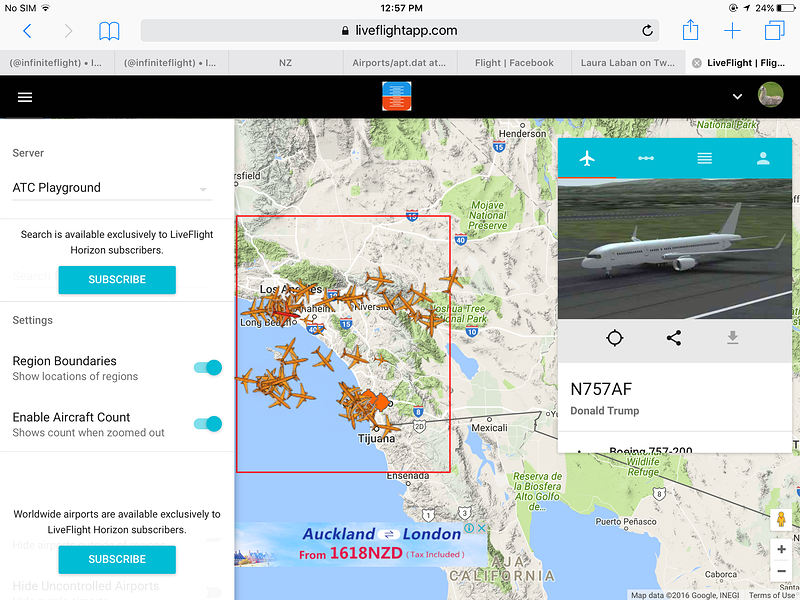
Task: Open the ATC Playground server dropdown
Action: [112, 188]
